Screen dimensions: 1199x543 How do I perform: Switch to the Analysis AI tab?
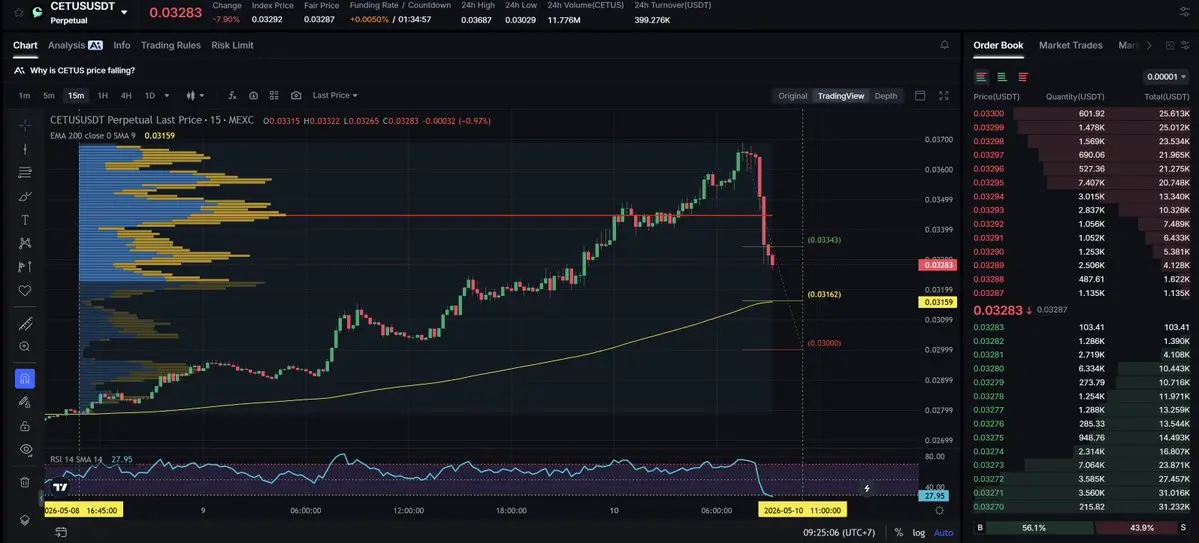75,45
